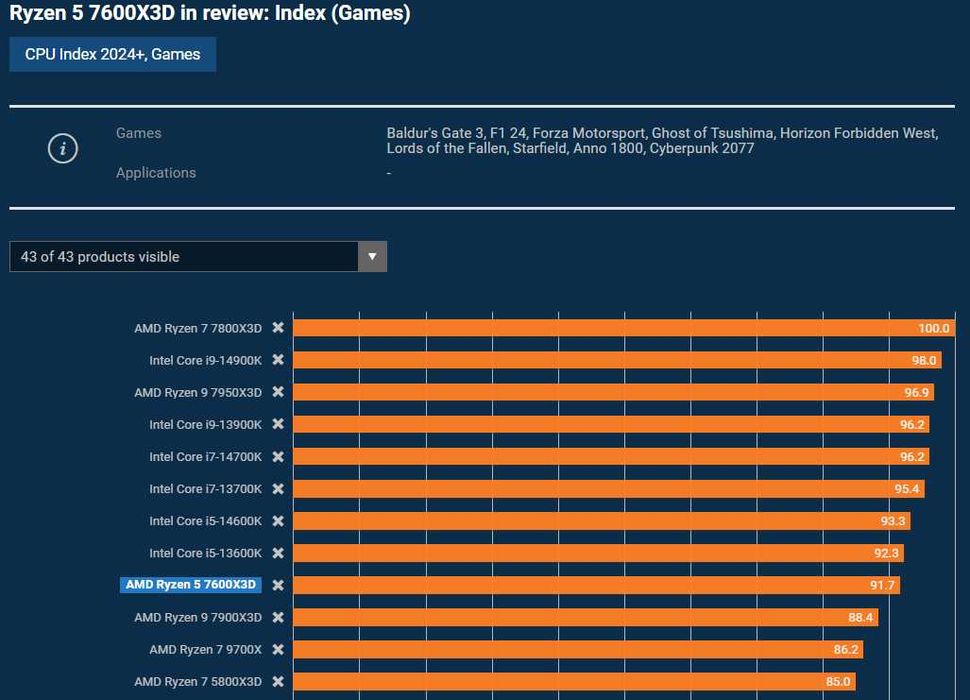Click the 'Applications' info label
The height and width of the screenshot is (700, 970).
pos(156,173)
